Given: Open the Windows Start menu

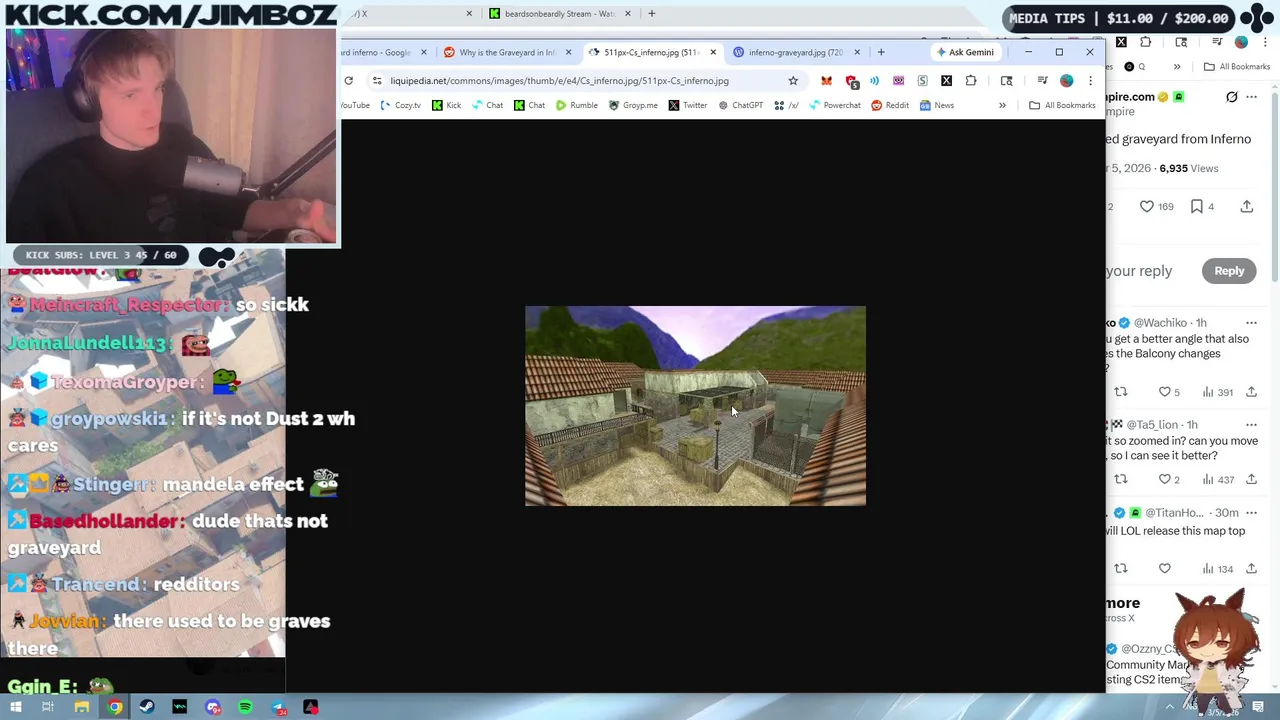Looking at the screenshot, I should pyautogui.click(x=15, y=707).
